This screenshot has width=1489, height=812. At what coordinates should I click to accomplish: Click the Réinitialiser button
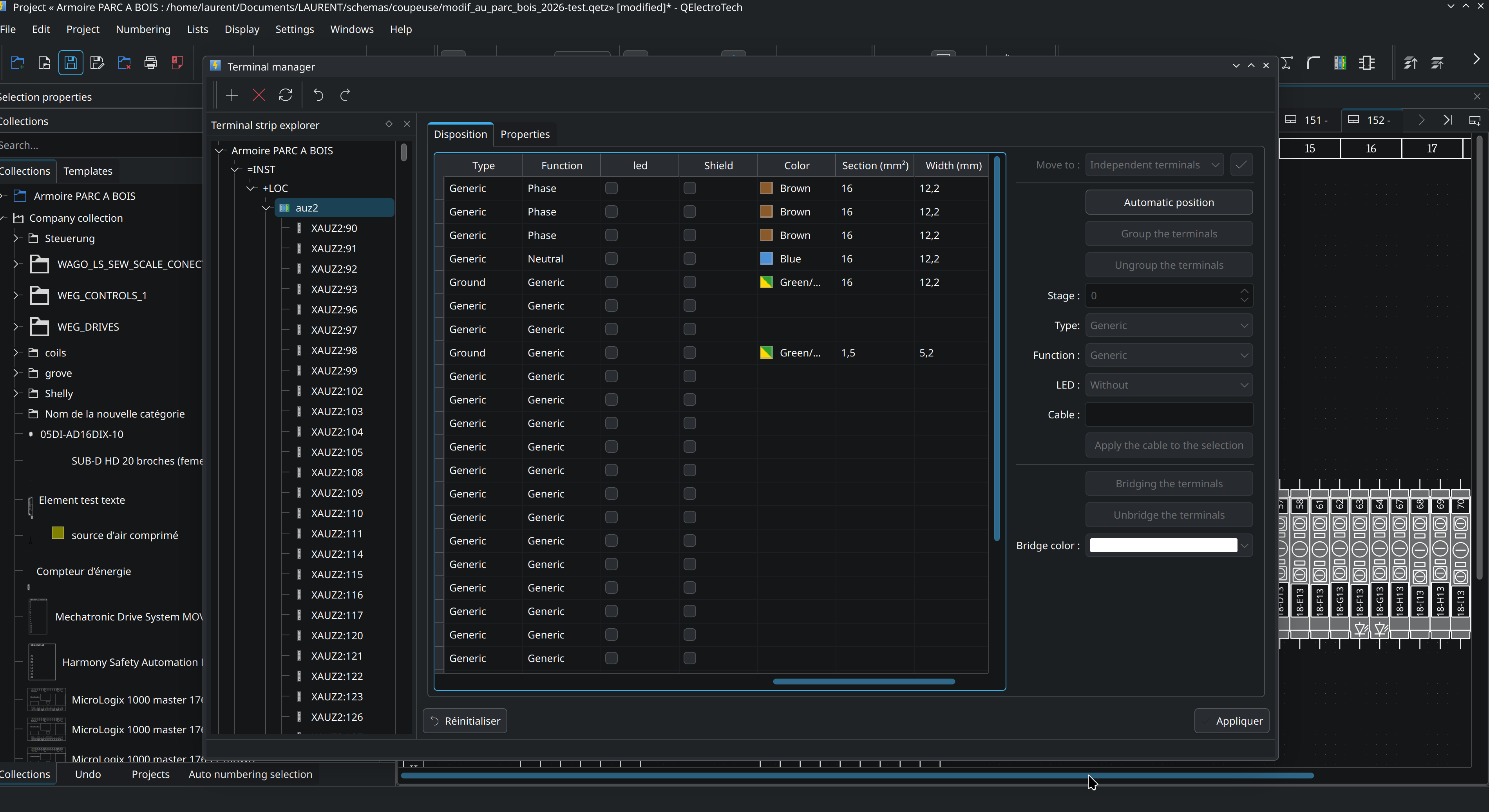tap(465, 721)
